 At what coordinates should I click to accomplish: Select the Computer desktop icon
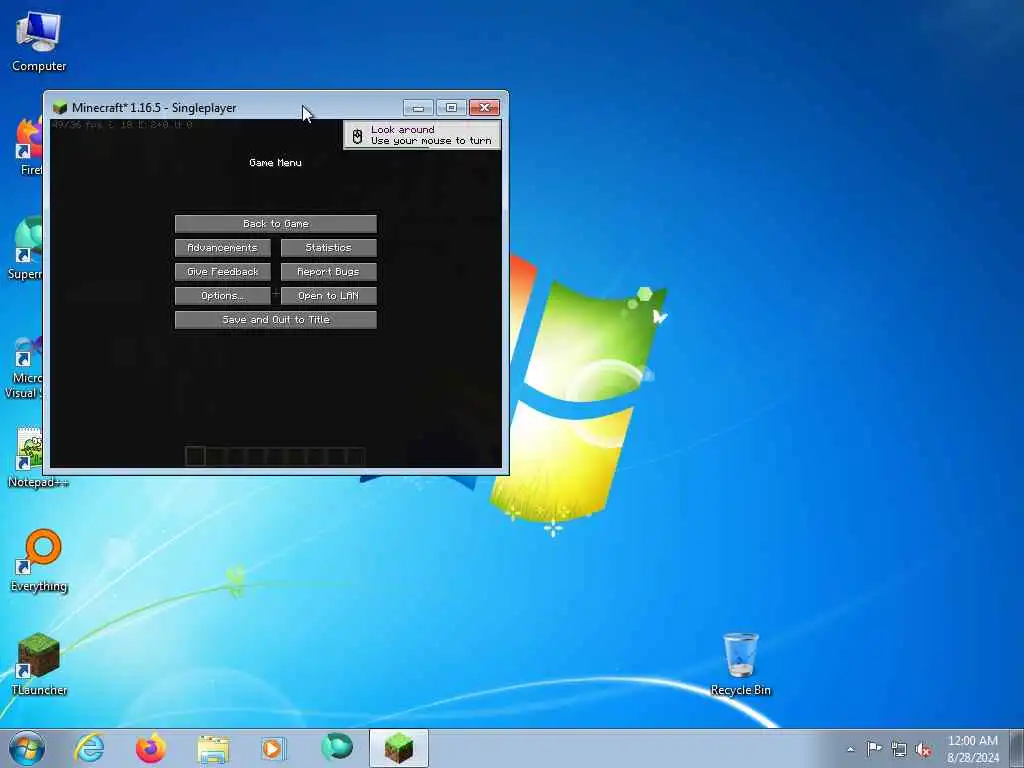39,42
